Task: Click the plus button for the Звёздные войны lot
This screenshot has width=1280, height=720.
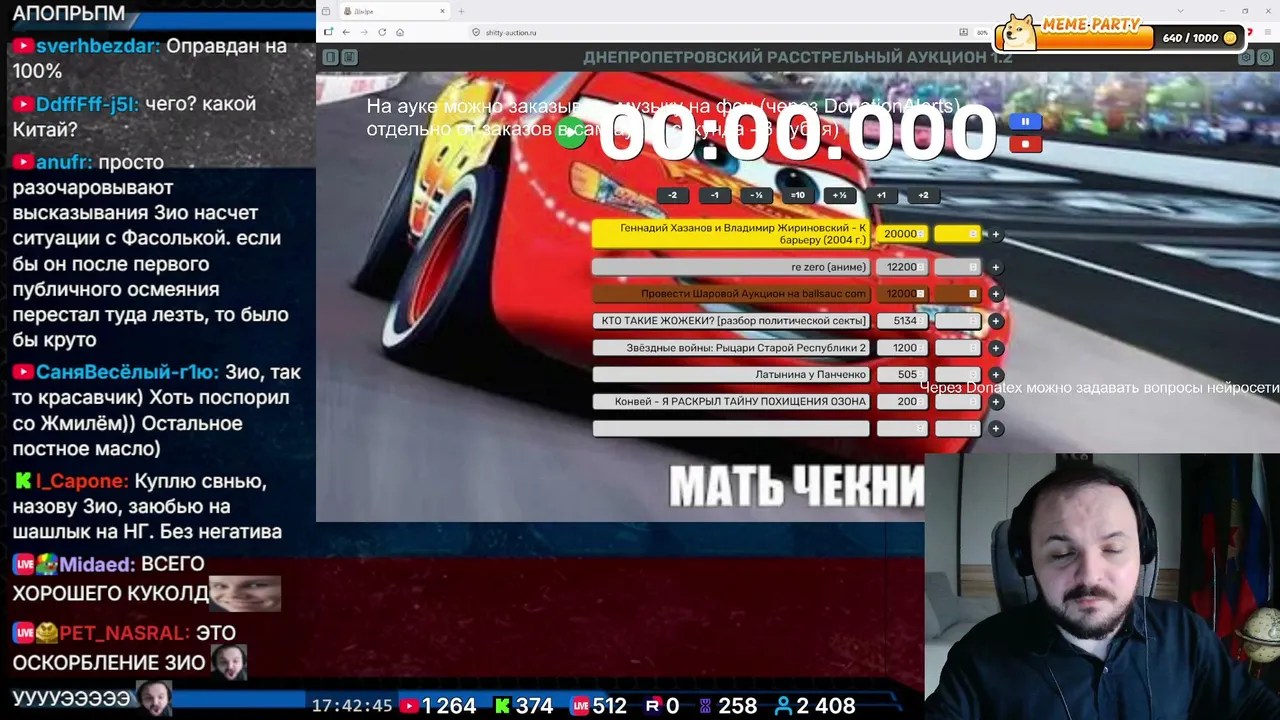Action: coord(995,348)
